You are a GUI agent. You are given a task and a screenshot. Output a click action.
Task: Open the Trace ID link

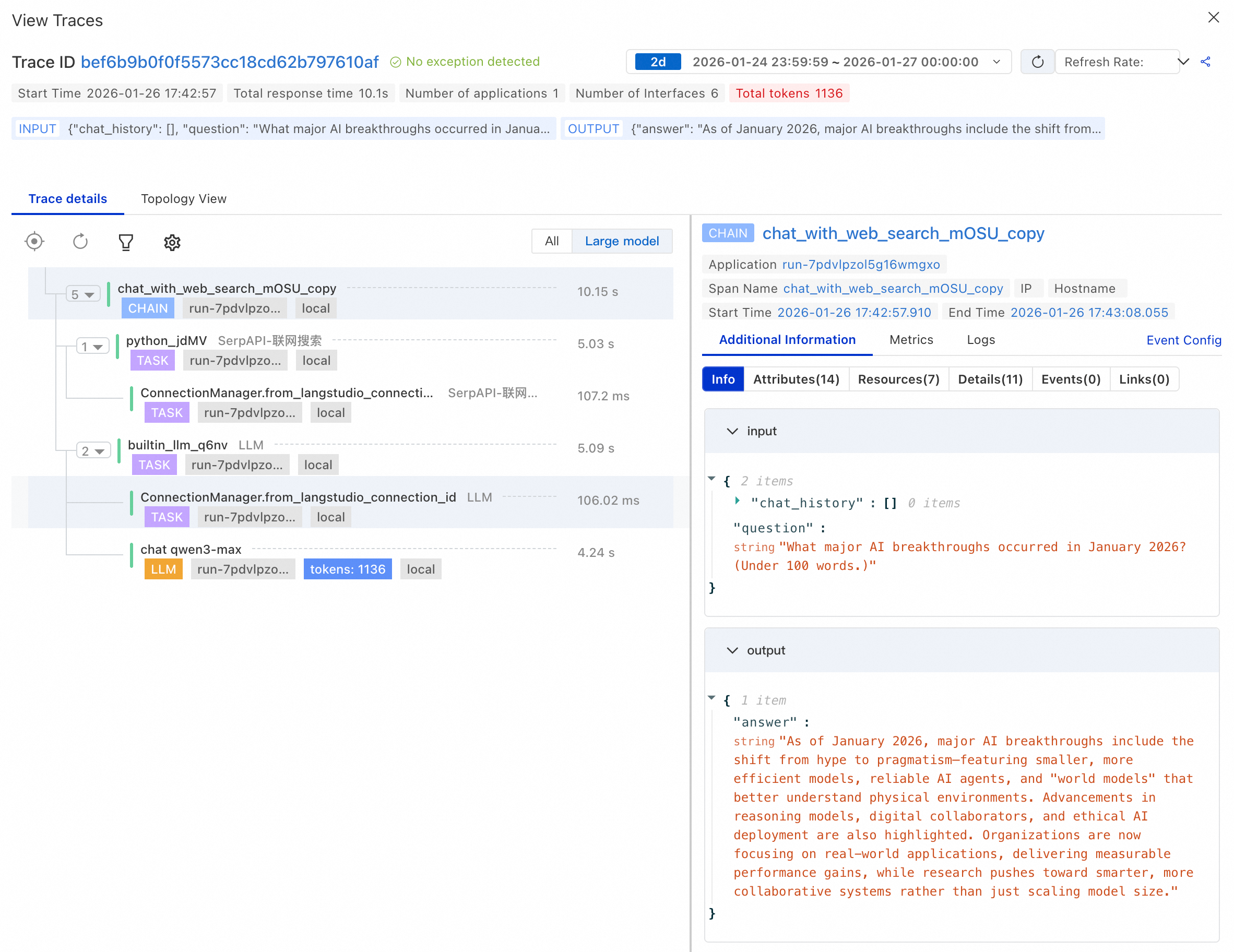point(229,62)
